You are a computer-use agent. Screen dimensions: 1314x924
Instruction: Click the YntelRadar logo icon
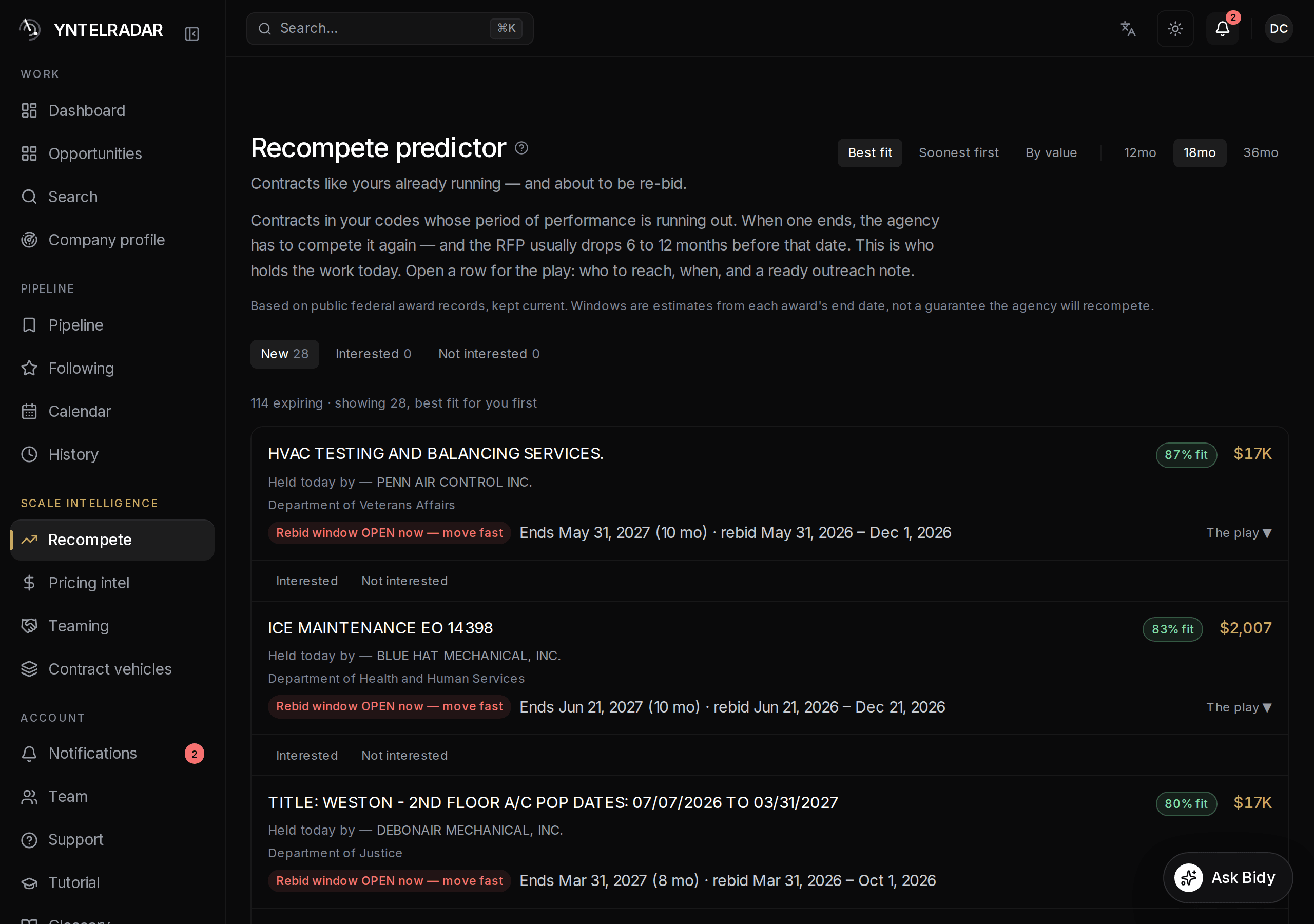[x=30, y=29]
